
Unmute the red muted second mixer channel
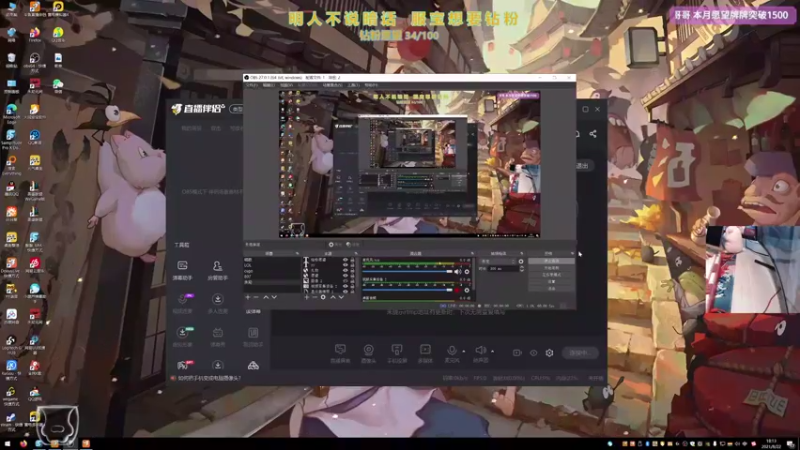tap(457, 290)
